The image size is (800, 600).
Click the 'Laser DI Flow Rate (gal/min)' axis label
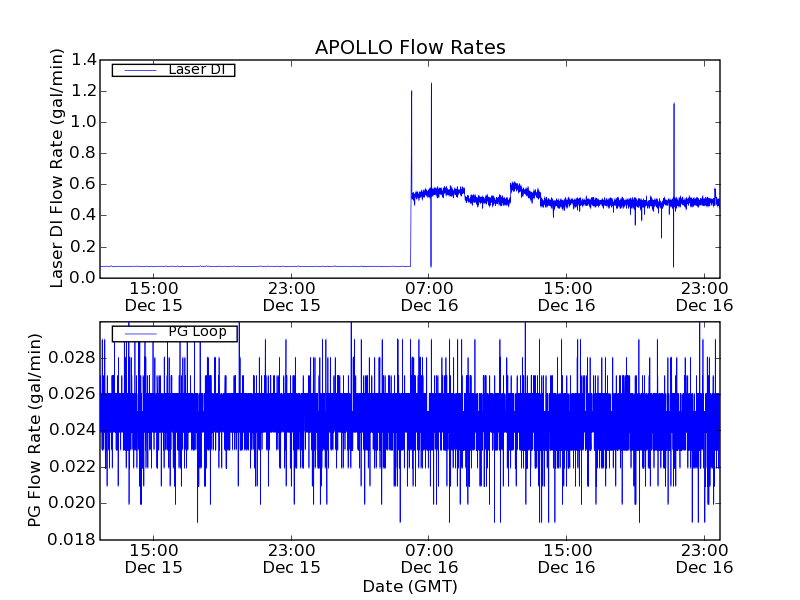(x=57, y=168)
